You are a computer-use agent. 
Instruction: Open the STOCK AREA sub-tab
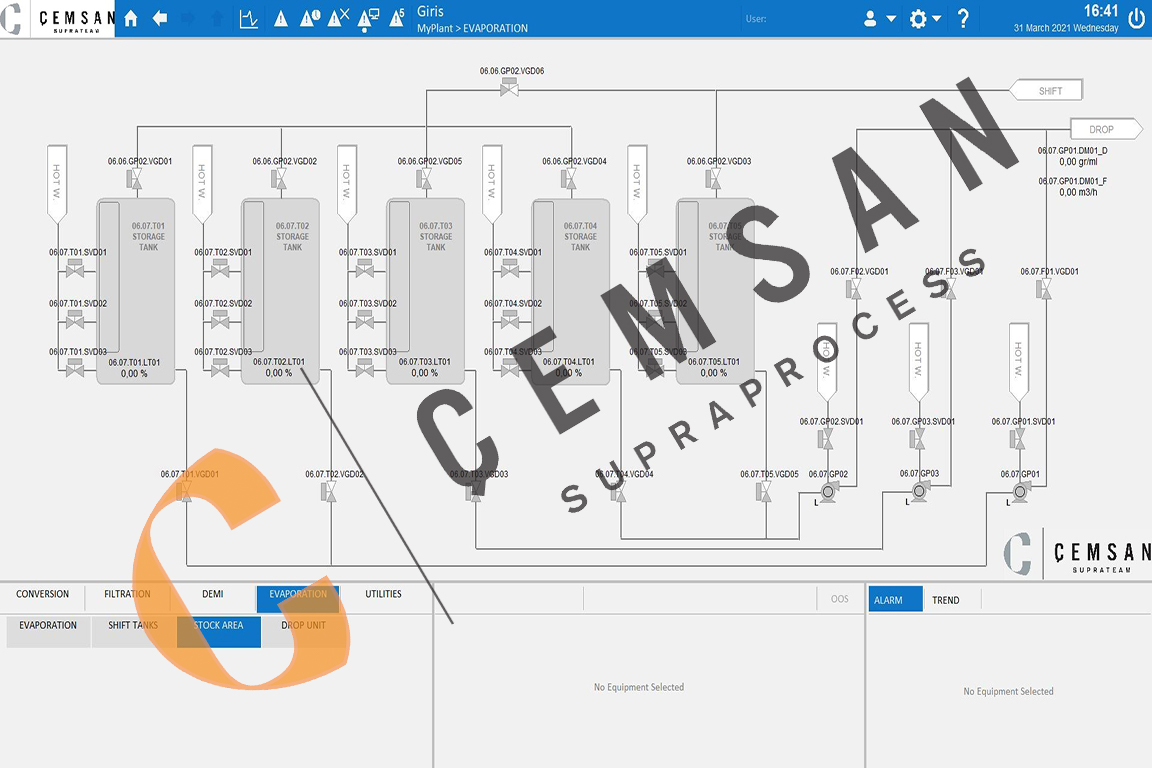(x=219, y=631)
